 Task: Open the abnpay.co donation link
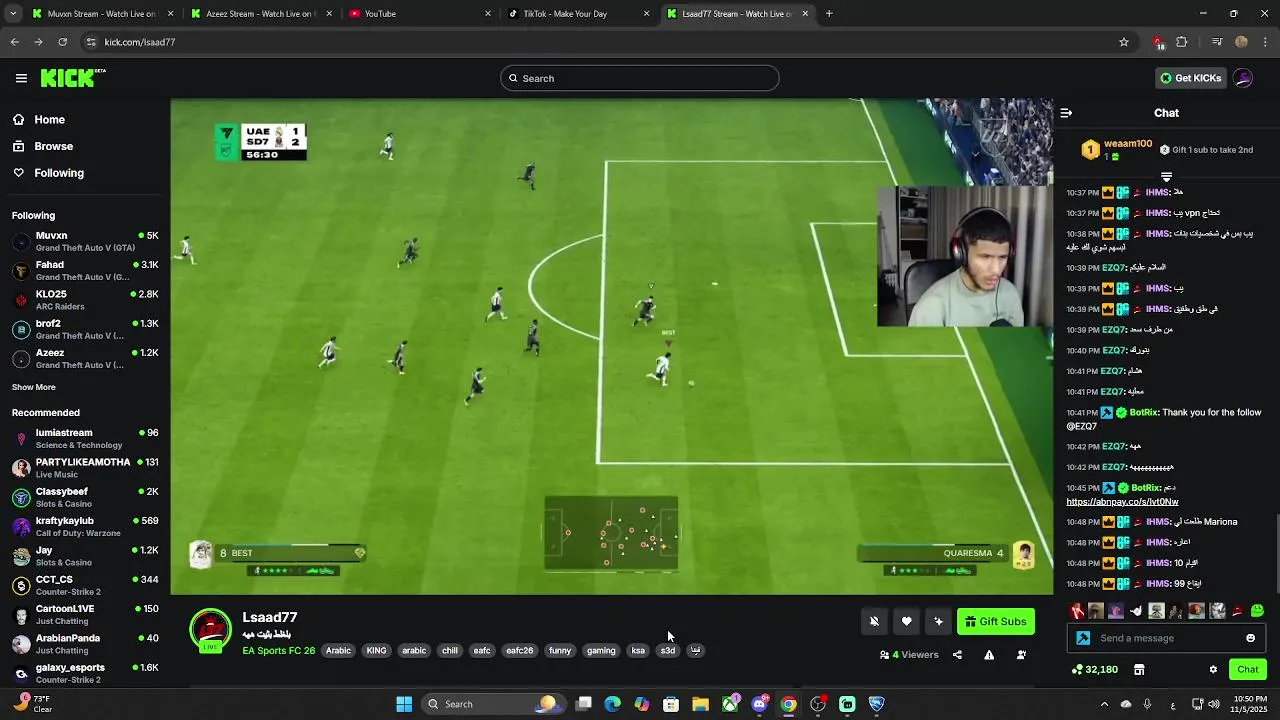[1122, 502]
